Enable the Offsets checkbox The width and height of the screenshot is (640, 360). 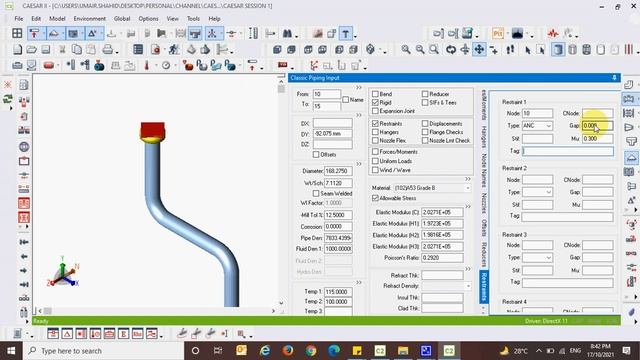click(316, 155)
